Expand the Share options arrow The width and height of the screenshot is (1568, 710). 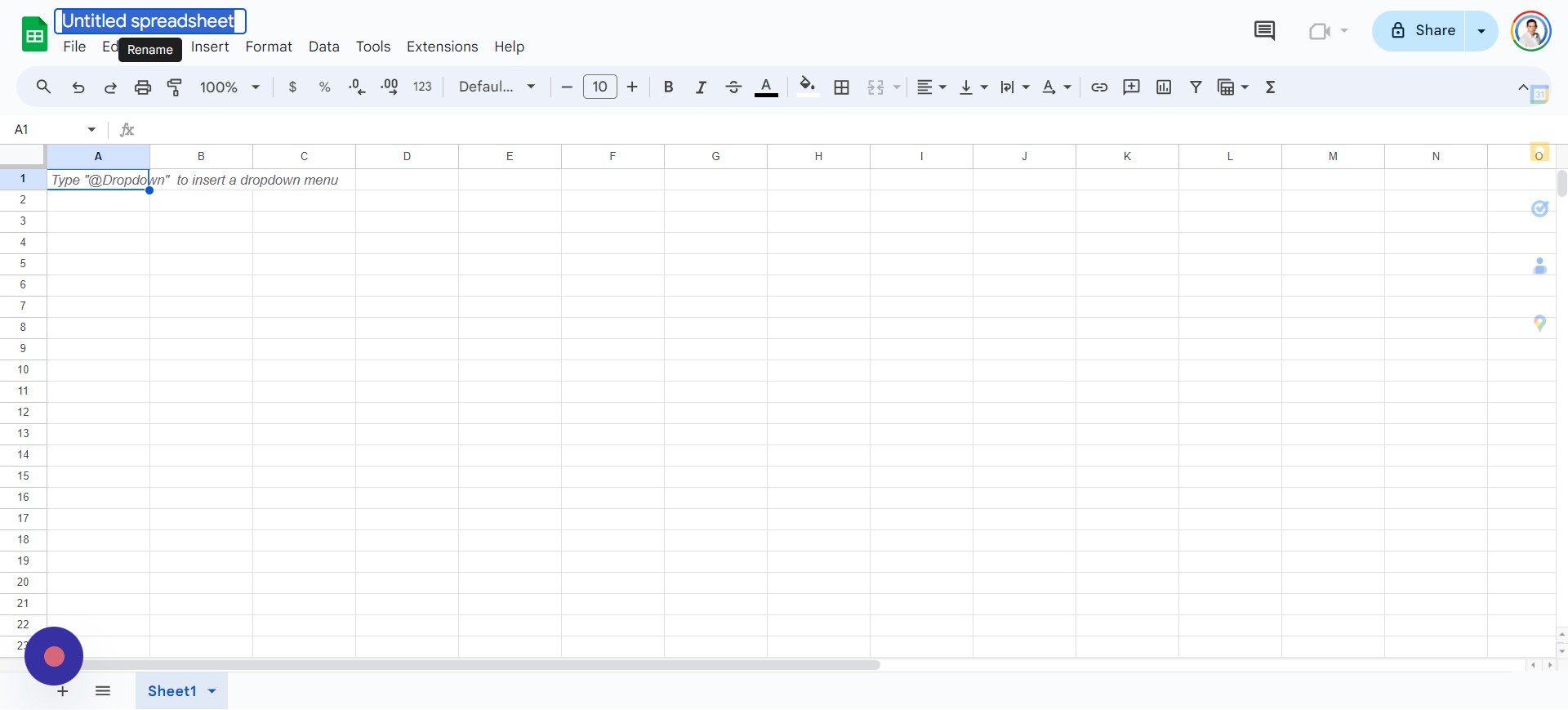click(1481, 31)
